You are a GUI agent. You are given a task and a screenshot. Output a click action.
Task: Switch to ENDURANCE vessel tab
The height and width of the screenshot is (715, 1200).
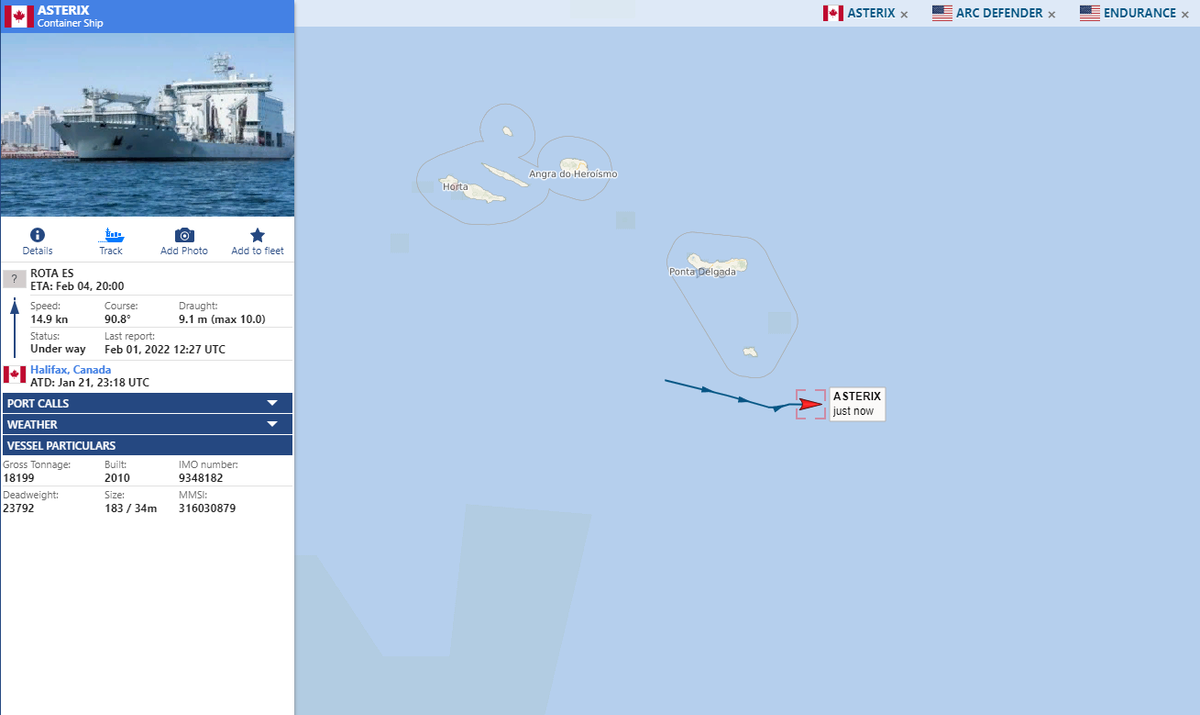[1127, 13]
